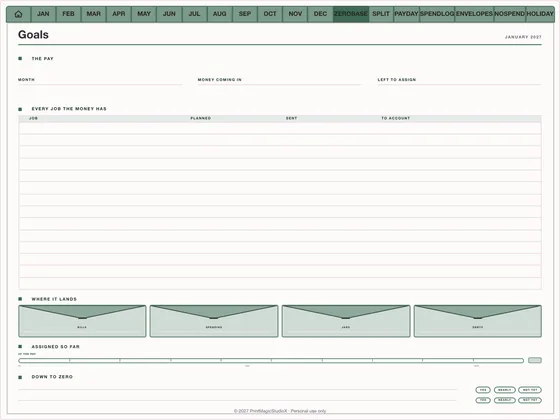Open the SPENDLOG tab
Viewport: 560px width, 420px height.
pyautogui.click(x=437, y=14)
